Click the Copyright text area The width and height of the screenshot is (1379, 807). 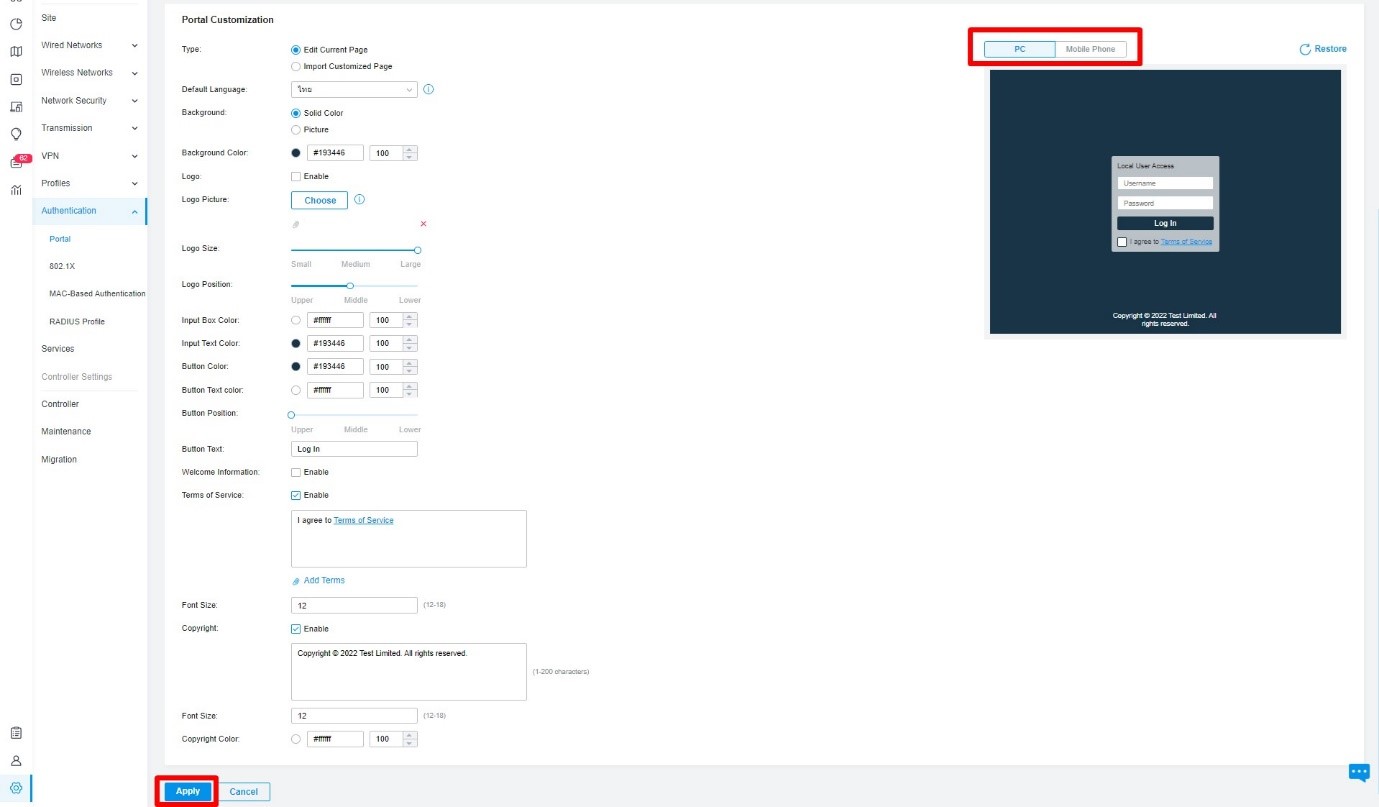409,672
